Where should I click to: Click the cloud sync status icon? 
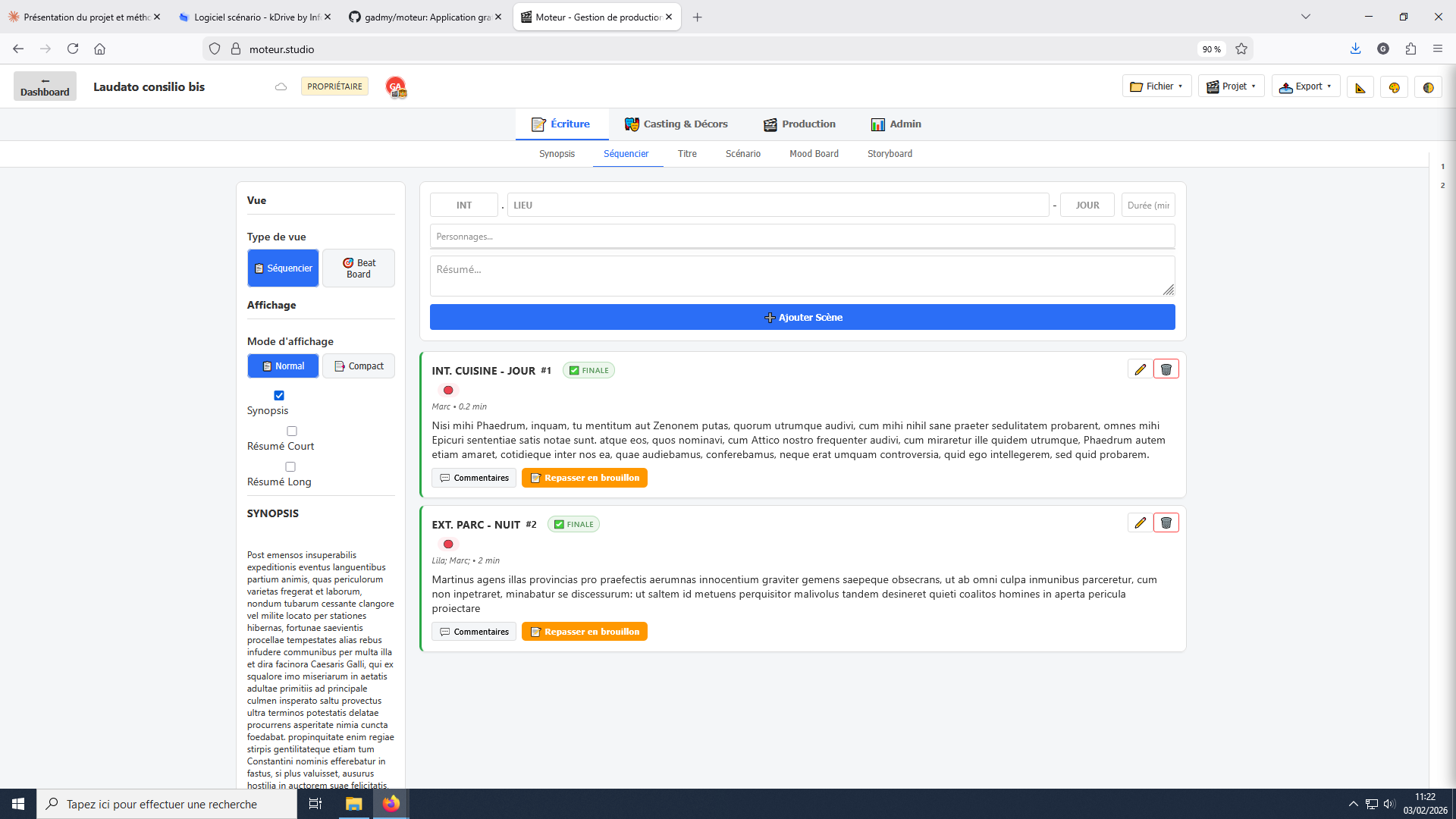pyautogui.click(x=281, y=86)
